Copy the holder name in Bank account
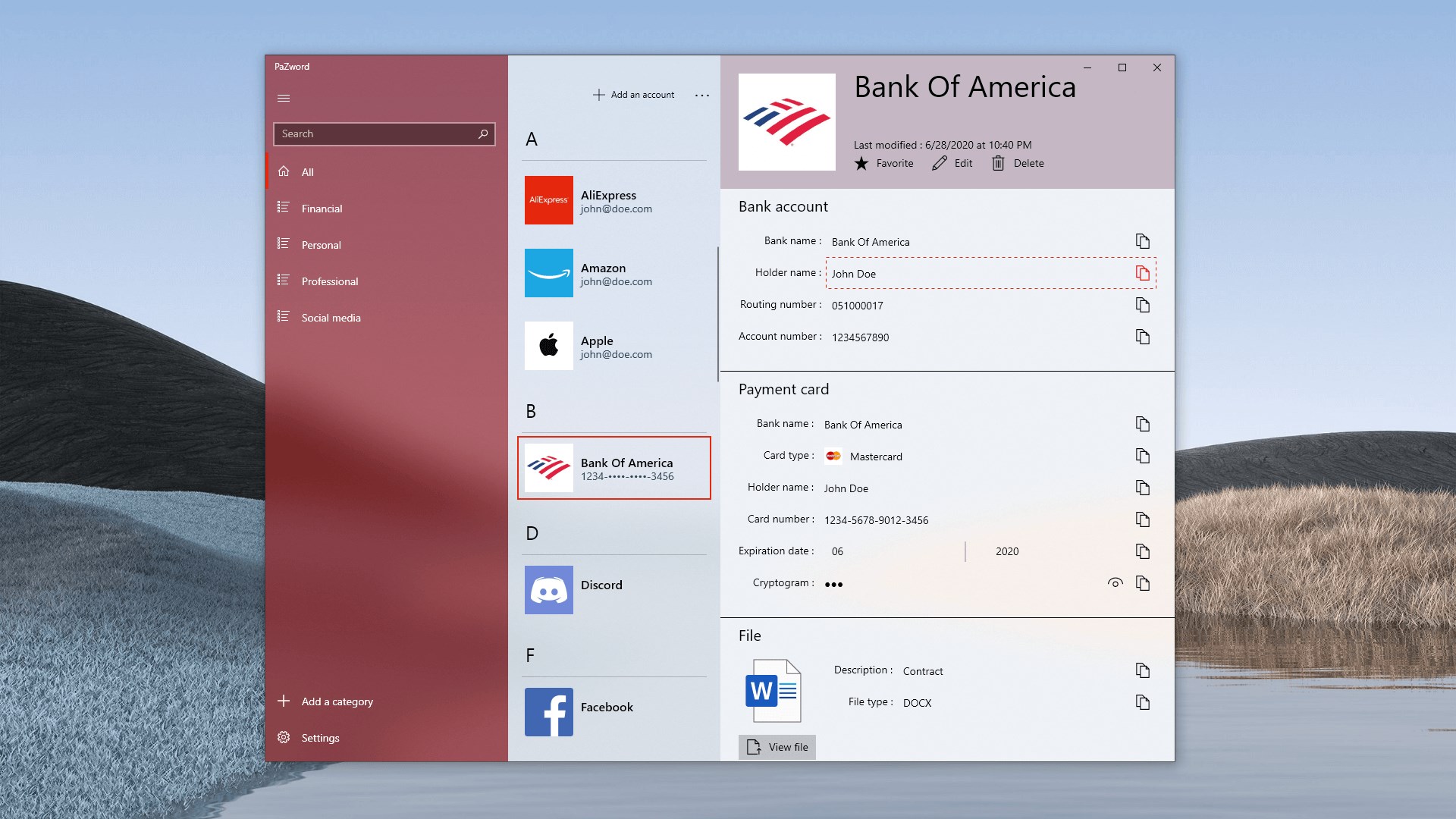 (1142, 273)
